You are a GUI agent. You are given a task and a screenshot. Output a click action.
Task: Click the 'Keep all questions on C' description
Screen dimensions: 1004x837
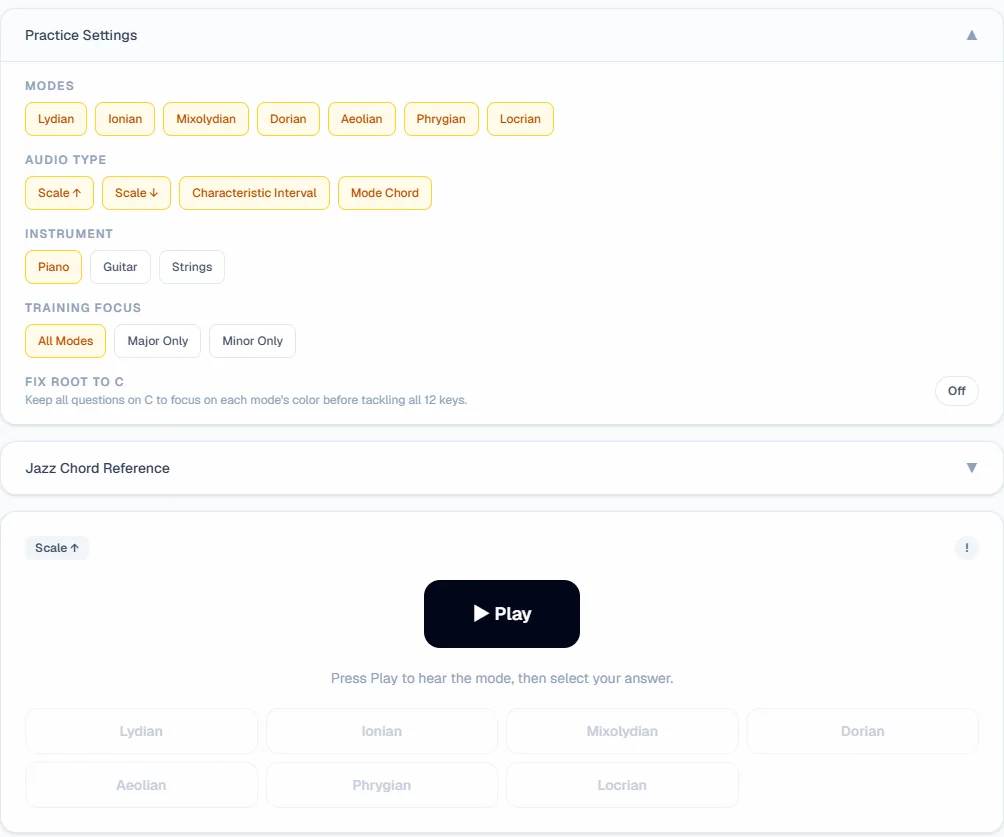[246, 400]
